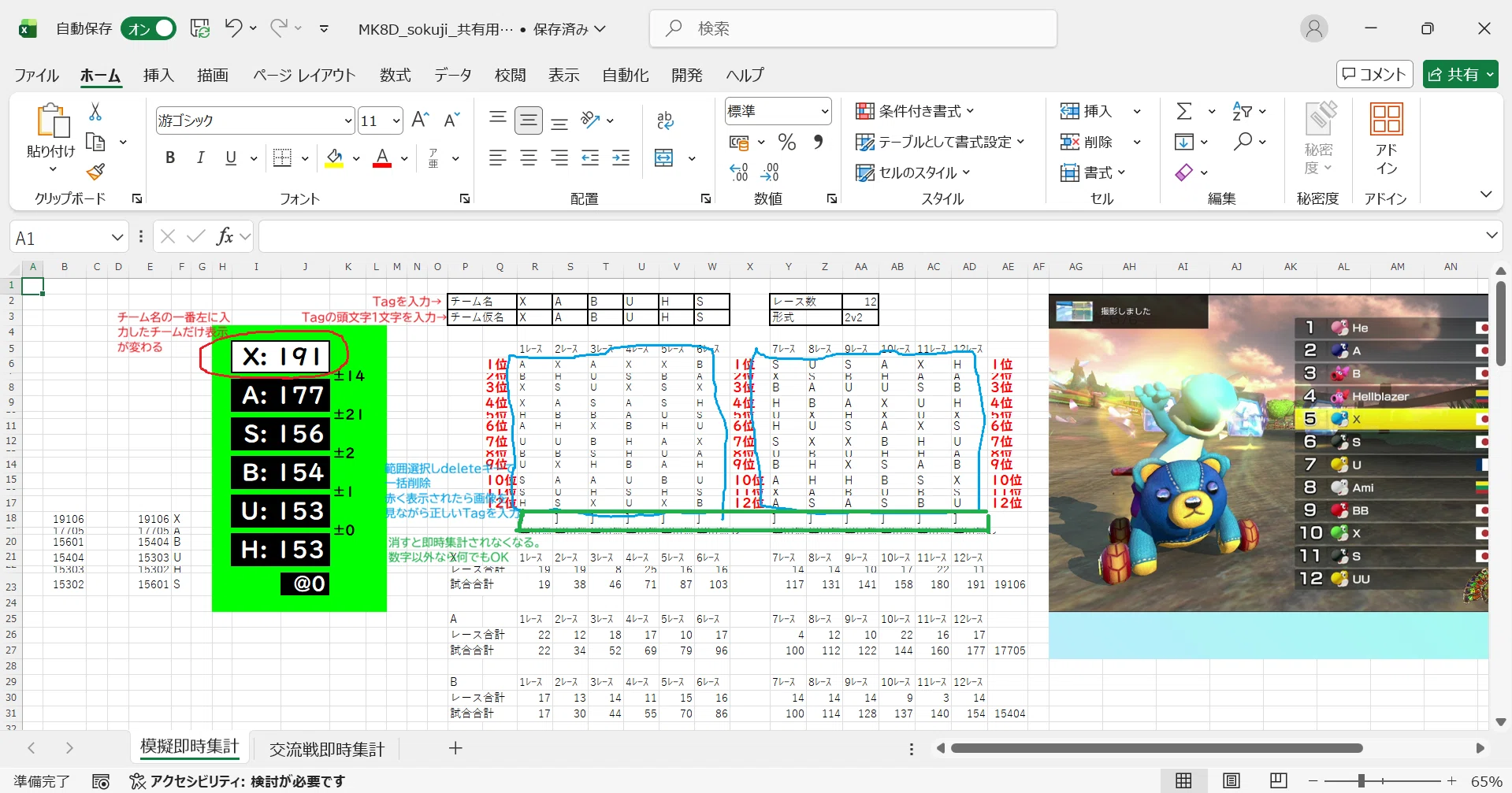Open the font size dropdown showing 11
Screen dimensions: 1512x793
pyautogui.click(x=396, y=120)
